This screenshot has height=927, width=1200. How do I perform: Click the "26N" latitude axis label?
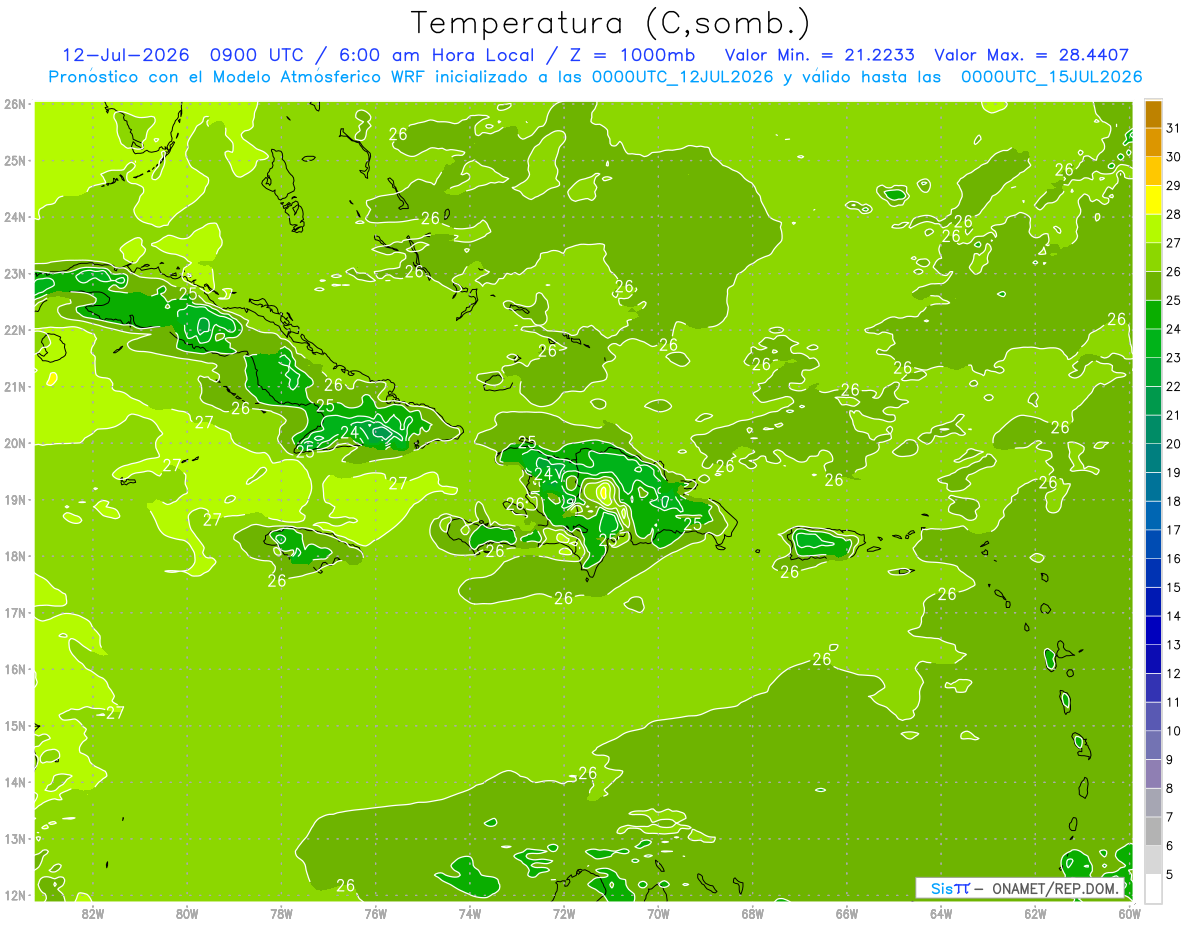[x=15, y=104]
